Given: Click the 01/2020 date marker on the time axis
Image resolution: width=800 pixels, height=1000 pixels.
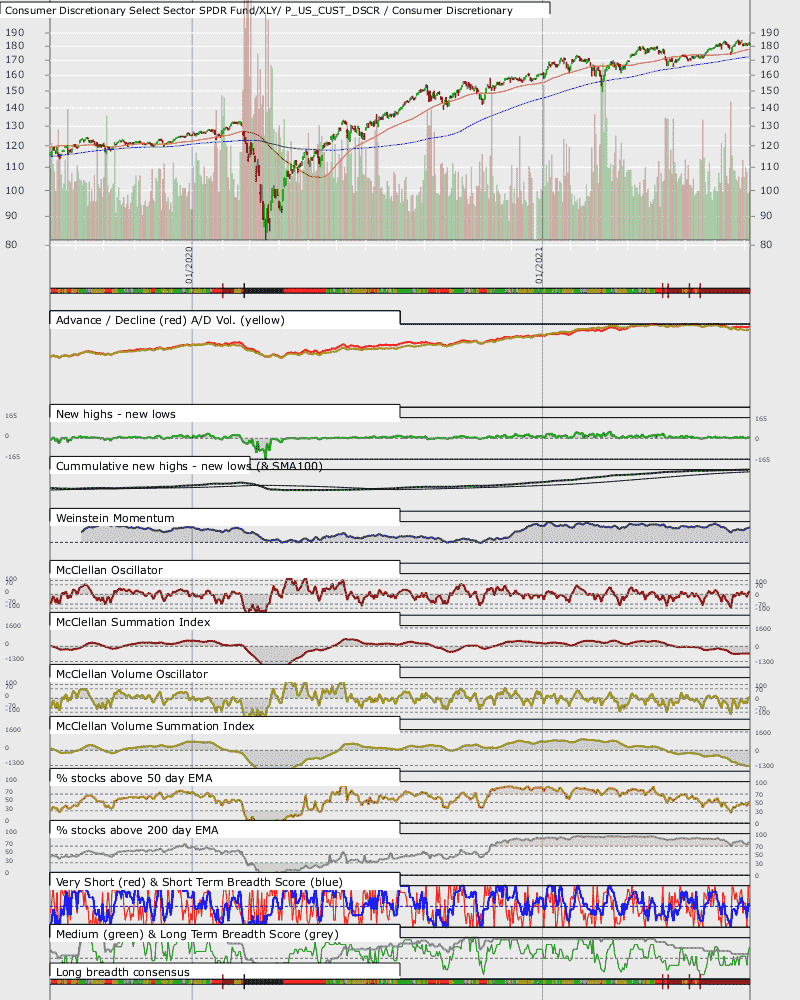Looking at the screenshot, I should (x=189, y=265).
